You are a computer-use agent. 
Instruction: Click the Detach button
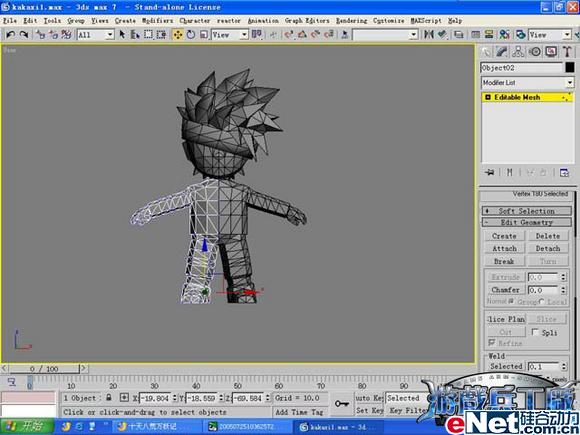(548, 249)
